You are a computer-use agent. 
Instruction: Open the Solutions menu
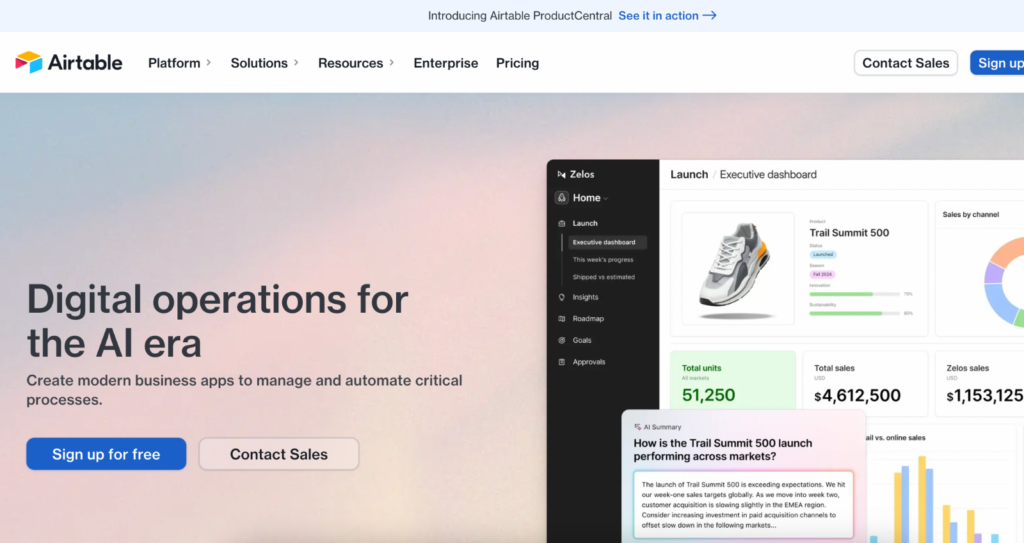[259, 63]
